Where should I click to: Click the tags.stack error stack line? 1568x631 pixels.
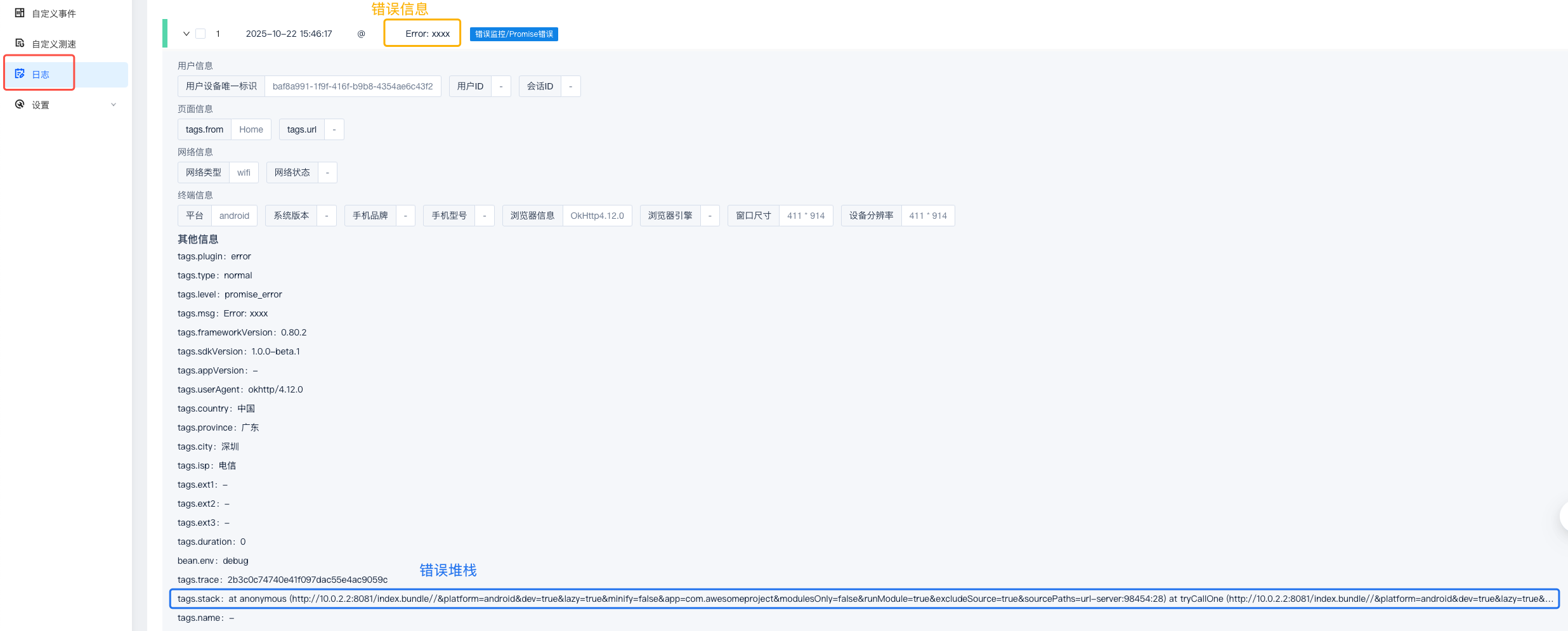tap(864, 599)
